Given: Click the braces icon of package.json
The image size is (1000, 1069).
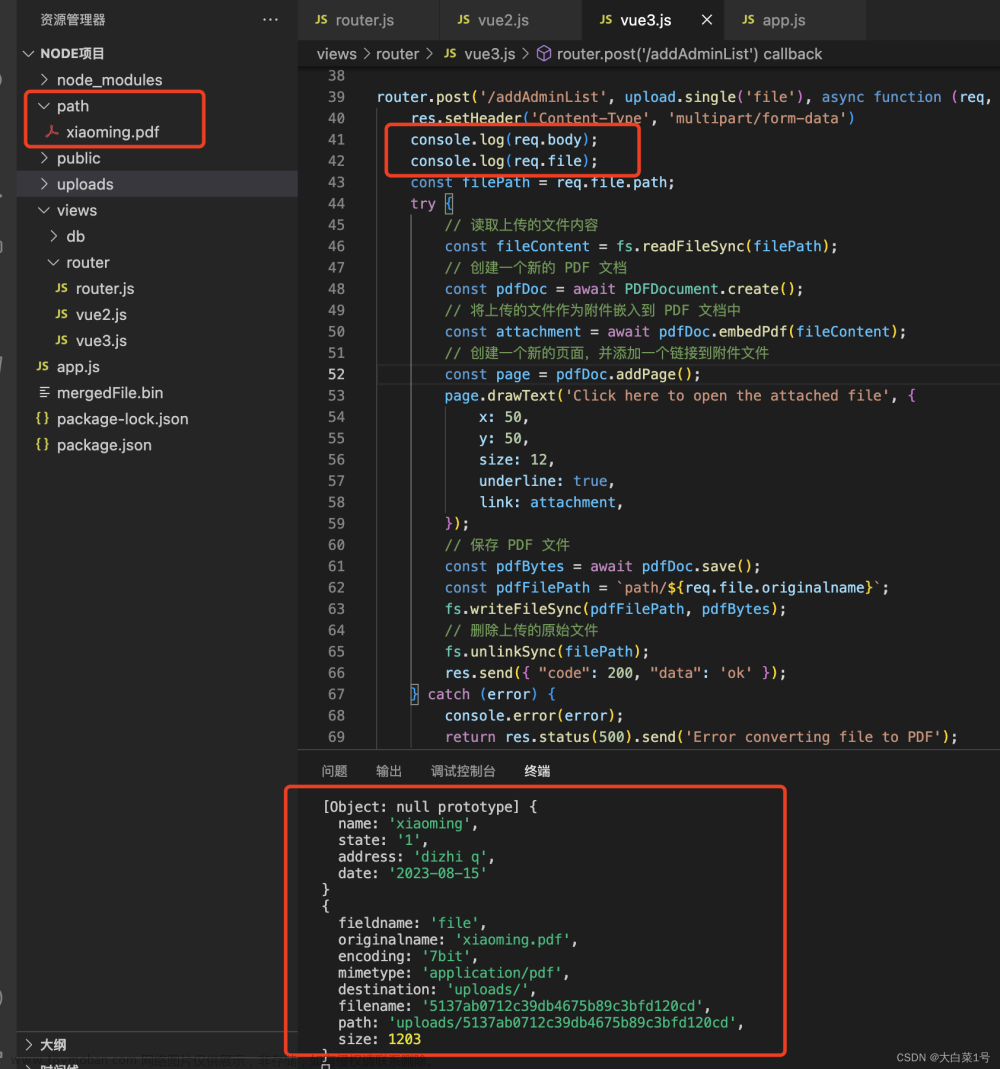Looking at the screenshot, I should tap(42, 445).
